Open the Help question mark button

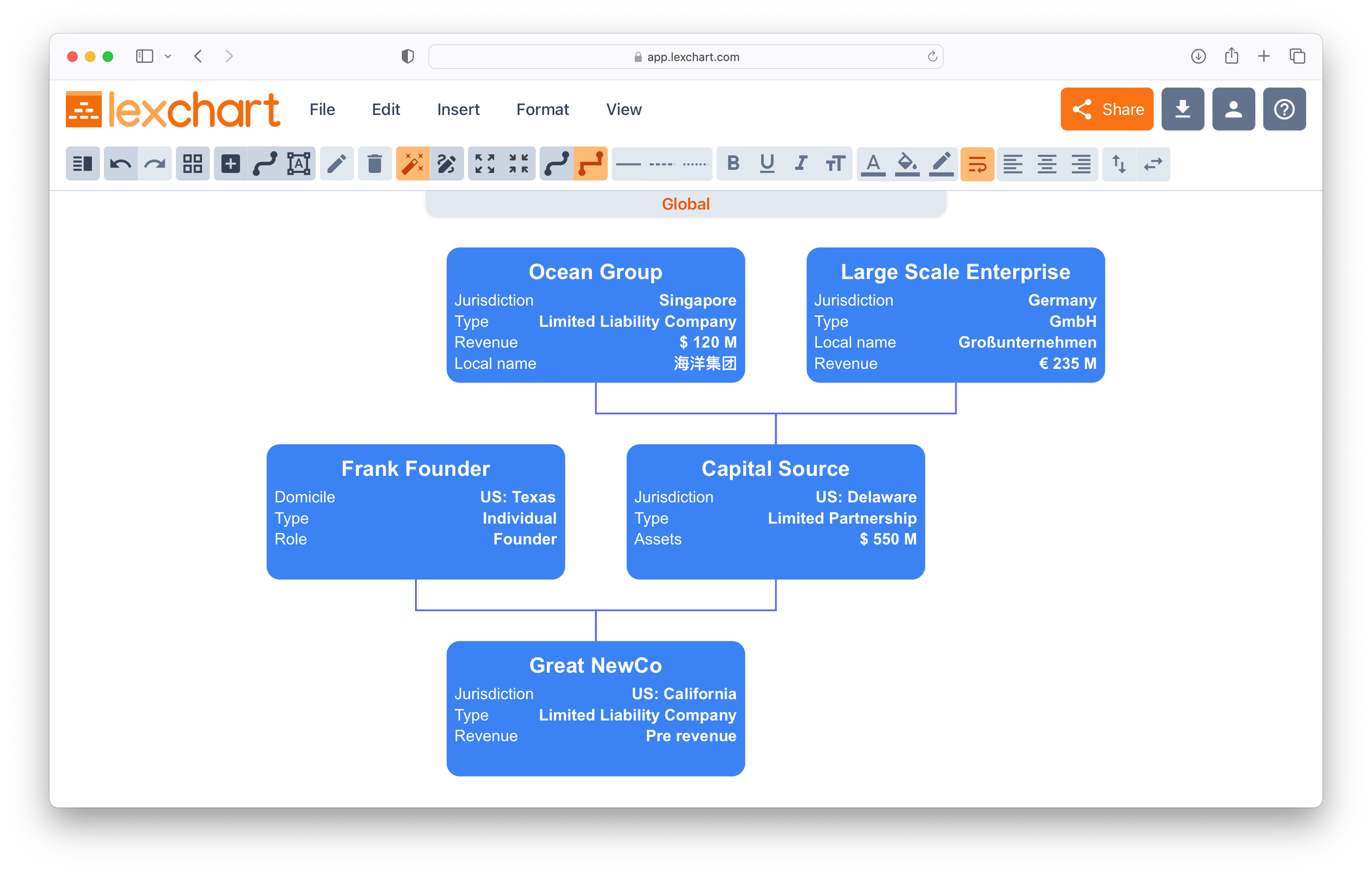point(1284,109)
